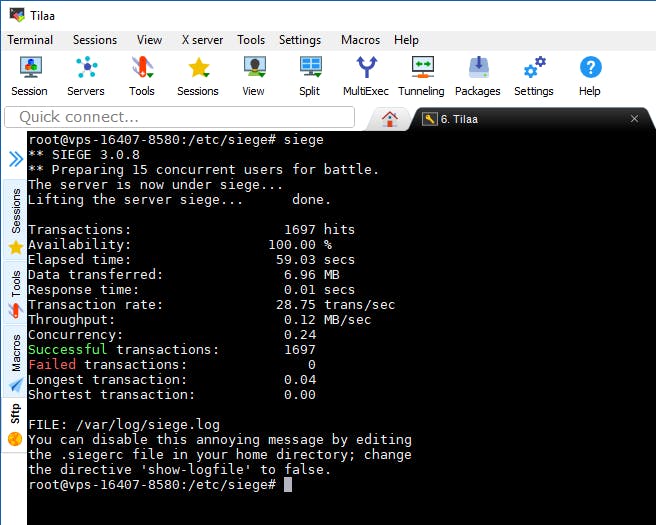Click the 'SIEGE 3.0.8' version text
The width and height of the screenshot is (656, 525).
(96, 155)
